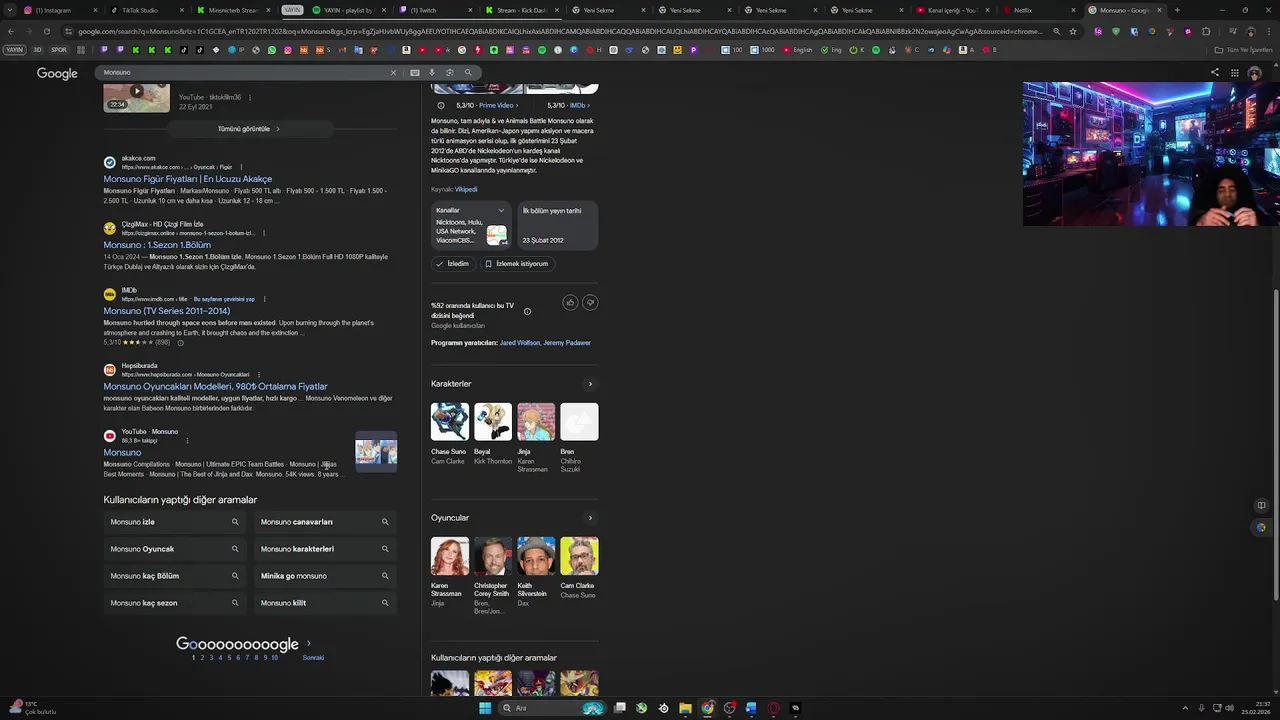Open Google Lens image search
The image size is (1280, 720).
pos(450,72)
